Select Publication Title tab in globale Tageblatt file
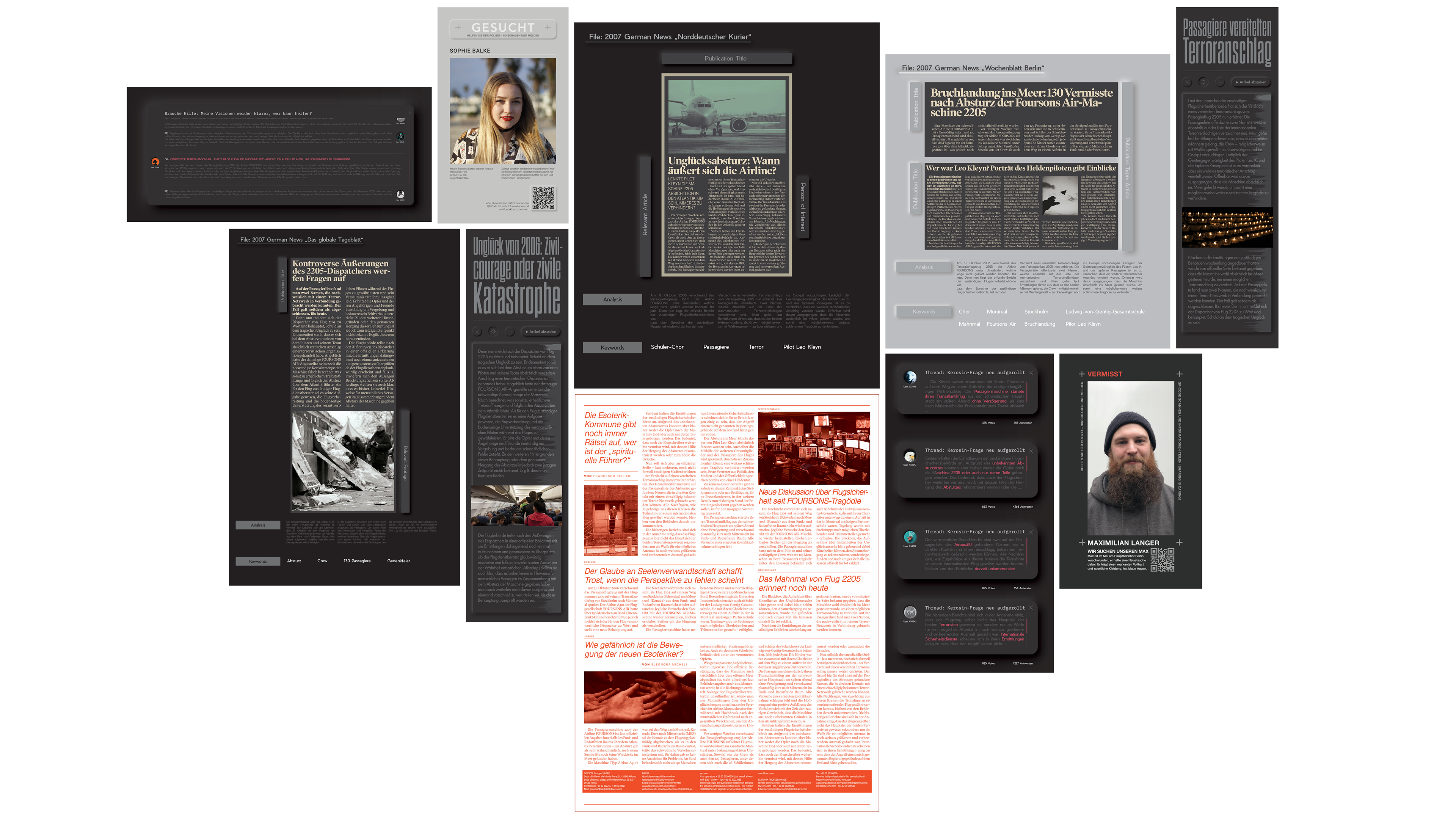The height and width of the screenshot is (819, 1456). pos(282,286)
